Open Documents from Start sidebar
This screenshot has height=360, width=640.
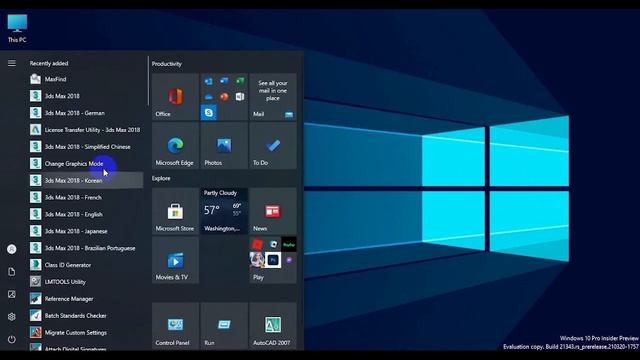pyautogui.click(x=12, y=272)
